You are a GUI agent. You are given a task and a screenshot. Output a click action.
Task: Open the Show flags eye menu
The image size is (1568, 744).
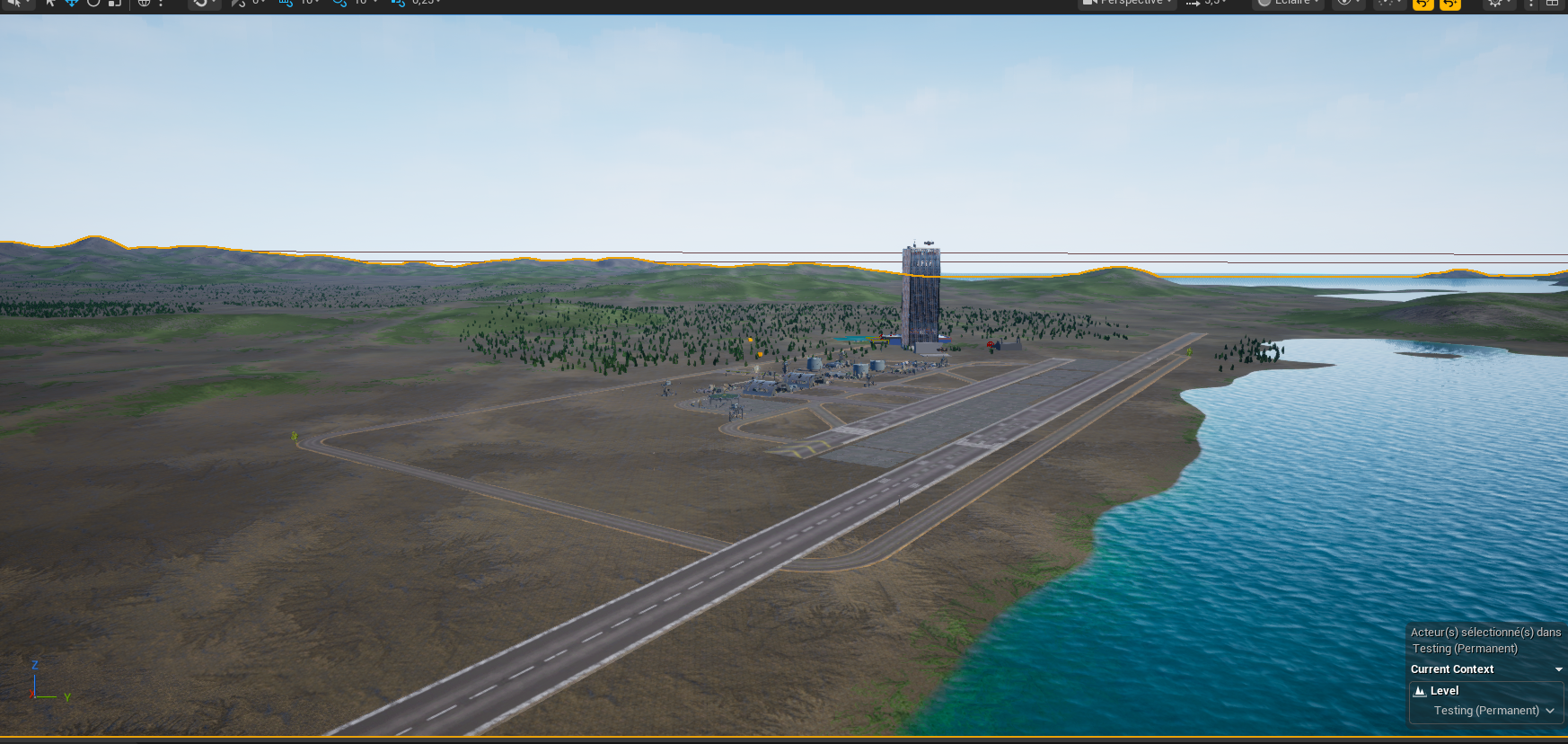click(x=1345, y=3)
